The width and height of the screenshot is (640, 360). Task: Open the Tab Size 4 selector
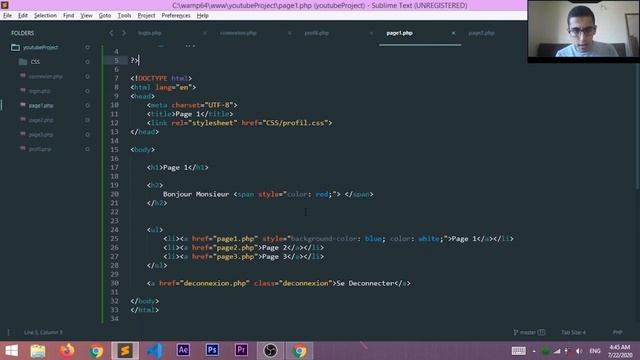click(x=573, y=332)
